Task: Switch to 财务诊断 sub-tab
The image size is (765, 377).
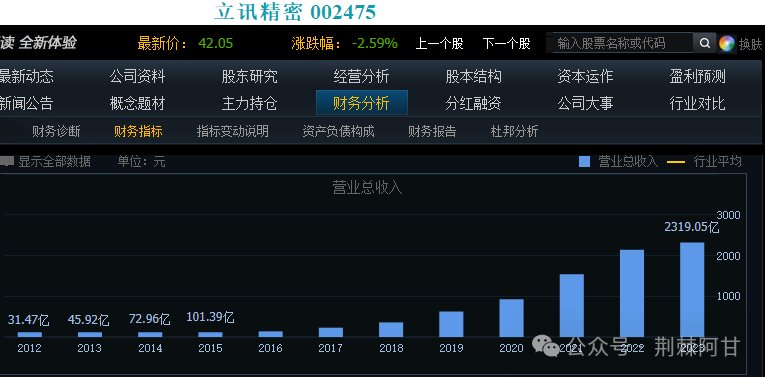Action: [x=56, y=131]
